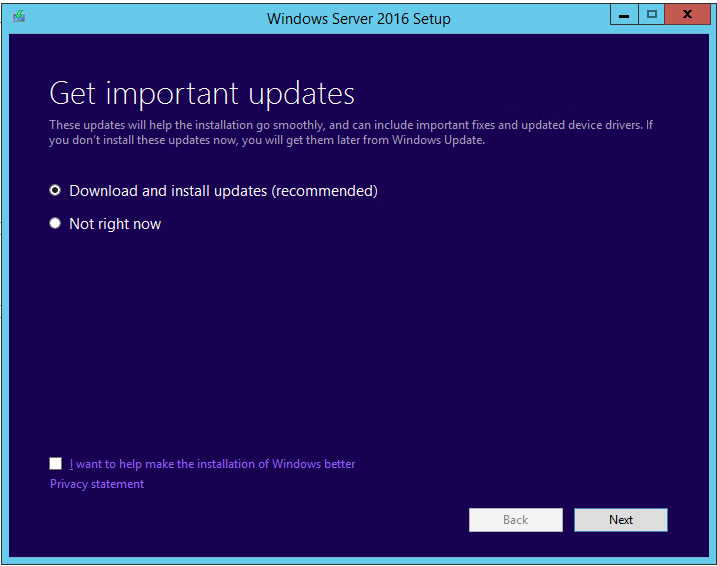
Task: Click empty title bar area beside the Setup icon
Action: coord(137,18)
